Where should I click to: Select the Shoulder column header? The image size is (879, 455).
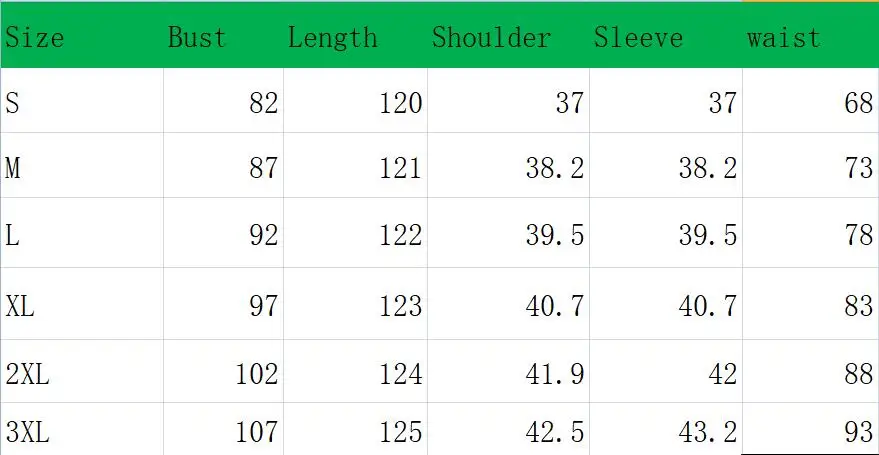508,35
